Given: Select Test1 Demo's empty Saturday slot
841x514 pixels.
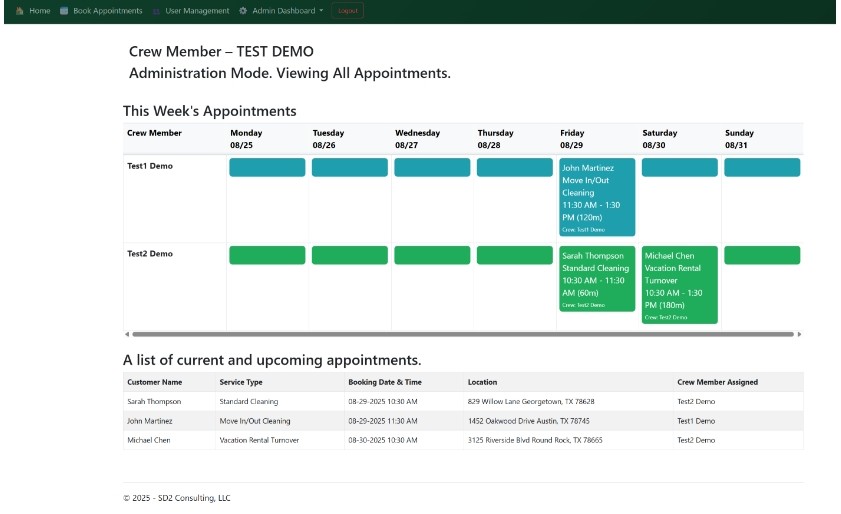Looking at the screenshot, I should click(x=679, y=167).
